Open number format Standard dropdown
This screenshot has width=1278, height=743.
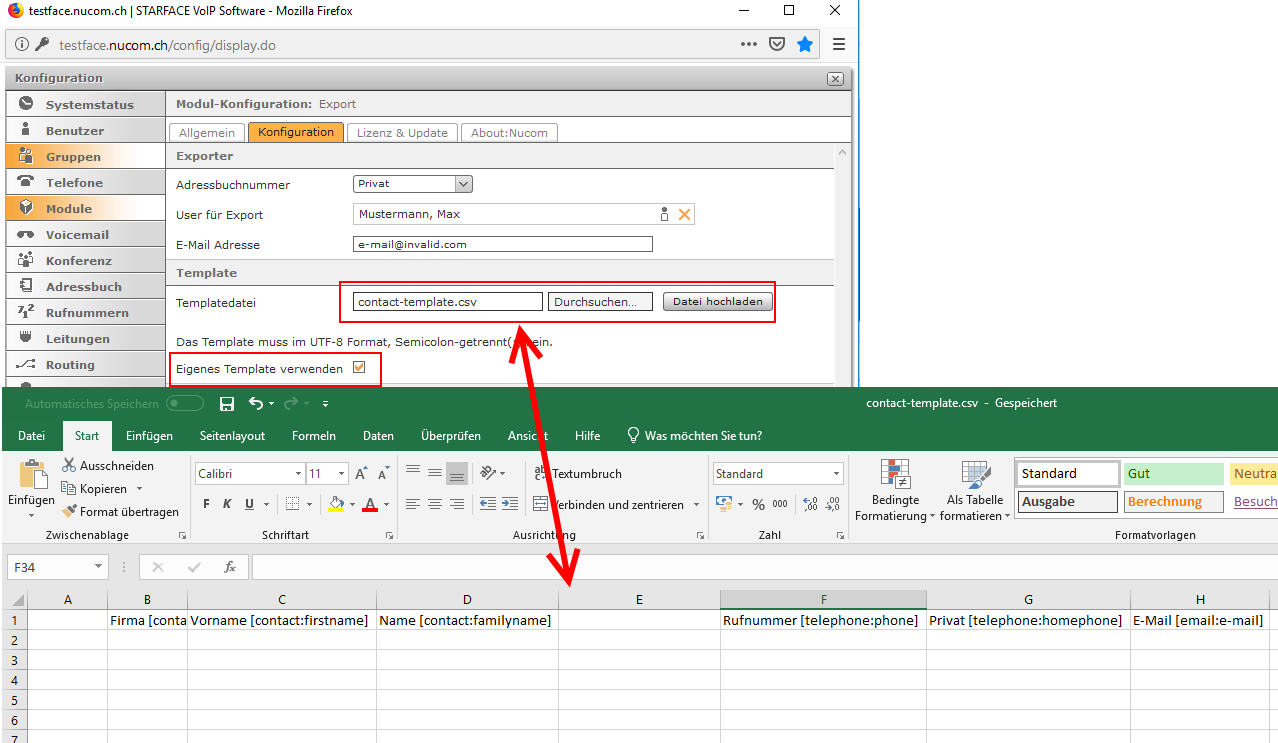tap(837, 474)
